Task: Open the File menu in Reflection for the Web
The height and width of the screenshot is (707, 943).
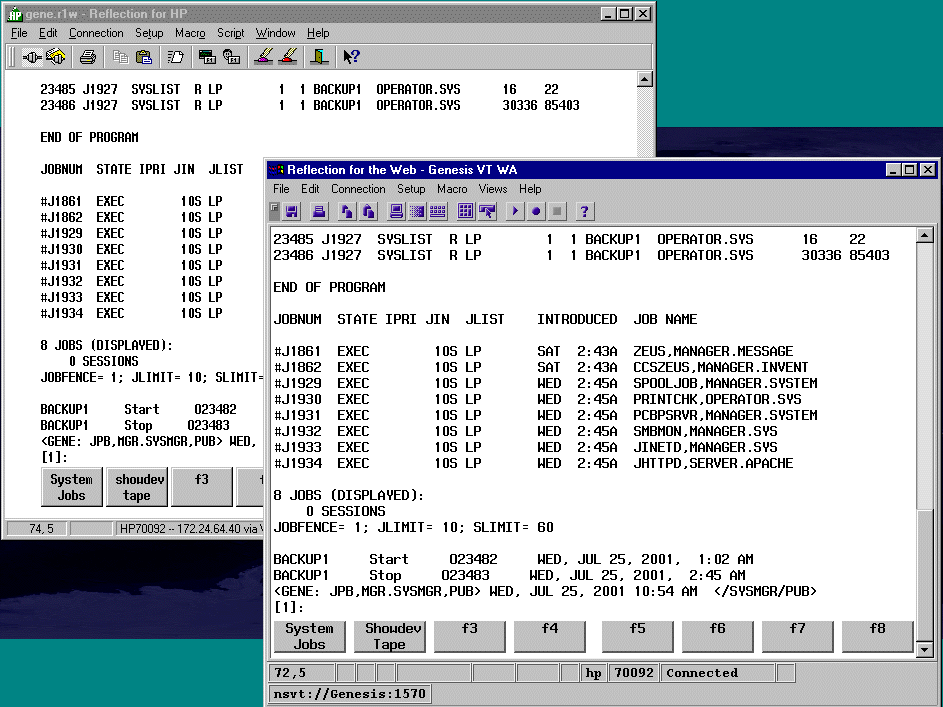Action: coord(281,189)
